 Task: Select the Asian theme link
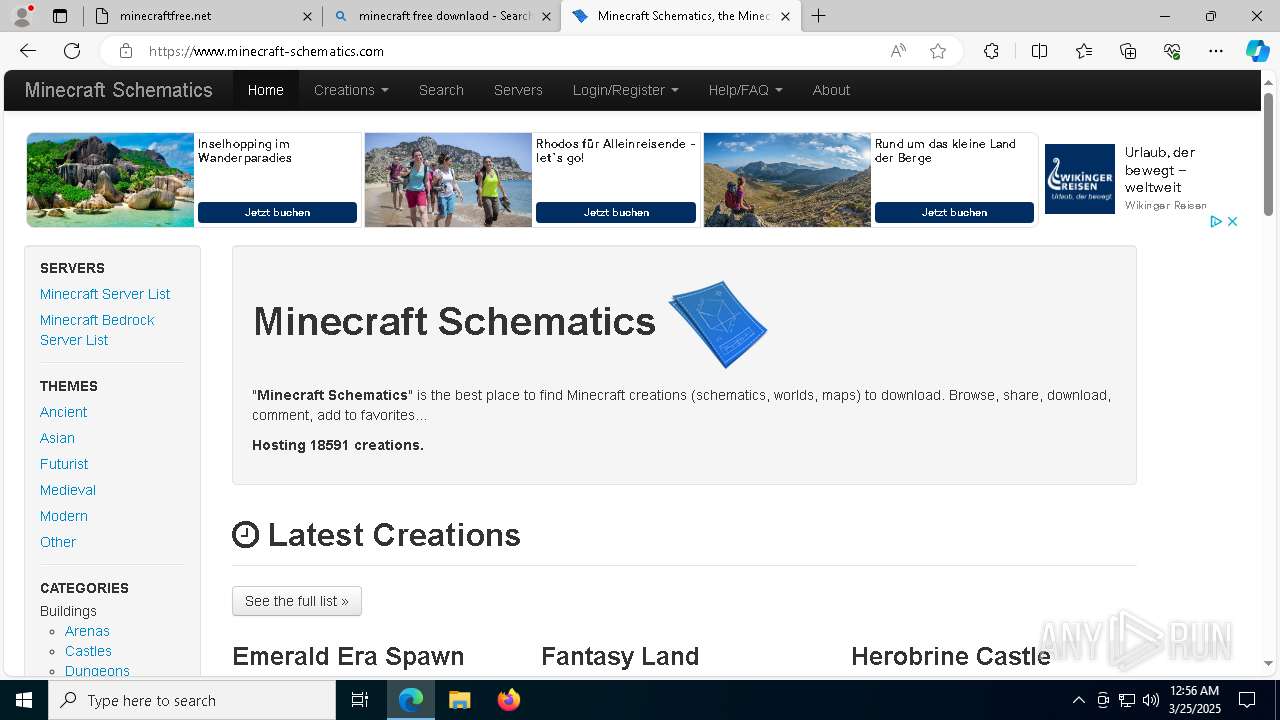57,438
